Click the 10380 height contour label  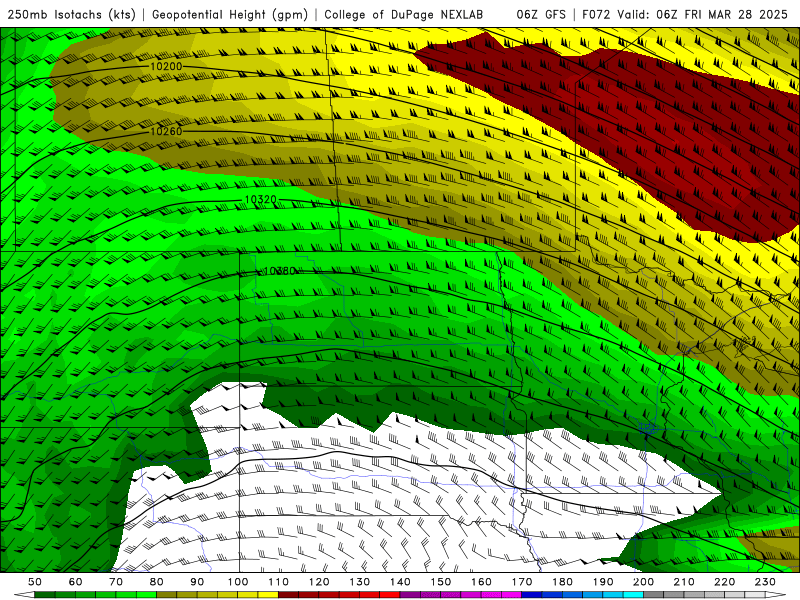[280, 271]
